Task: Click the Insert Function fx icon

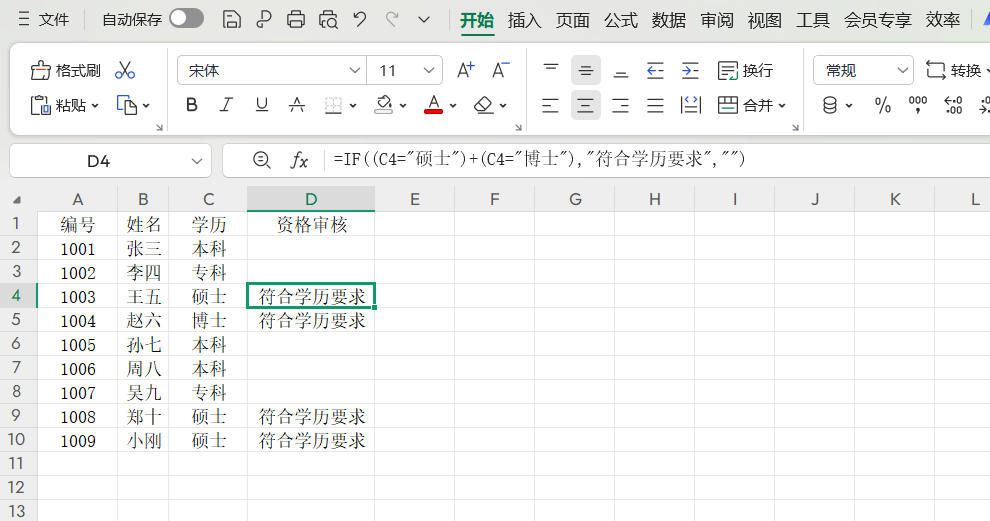Action: (x=299, y=160)
